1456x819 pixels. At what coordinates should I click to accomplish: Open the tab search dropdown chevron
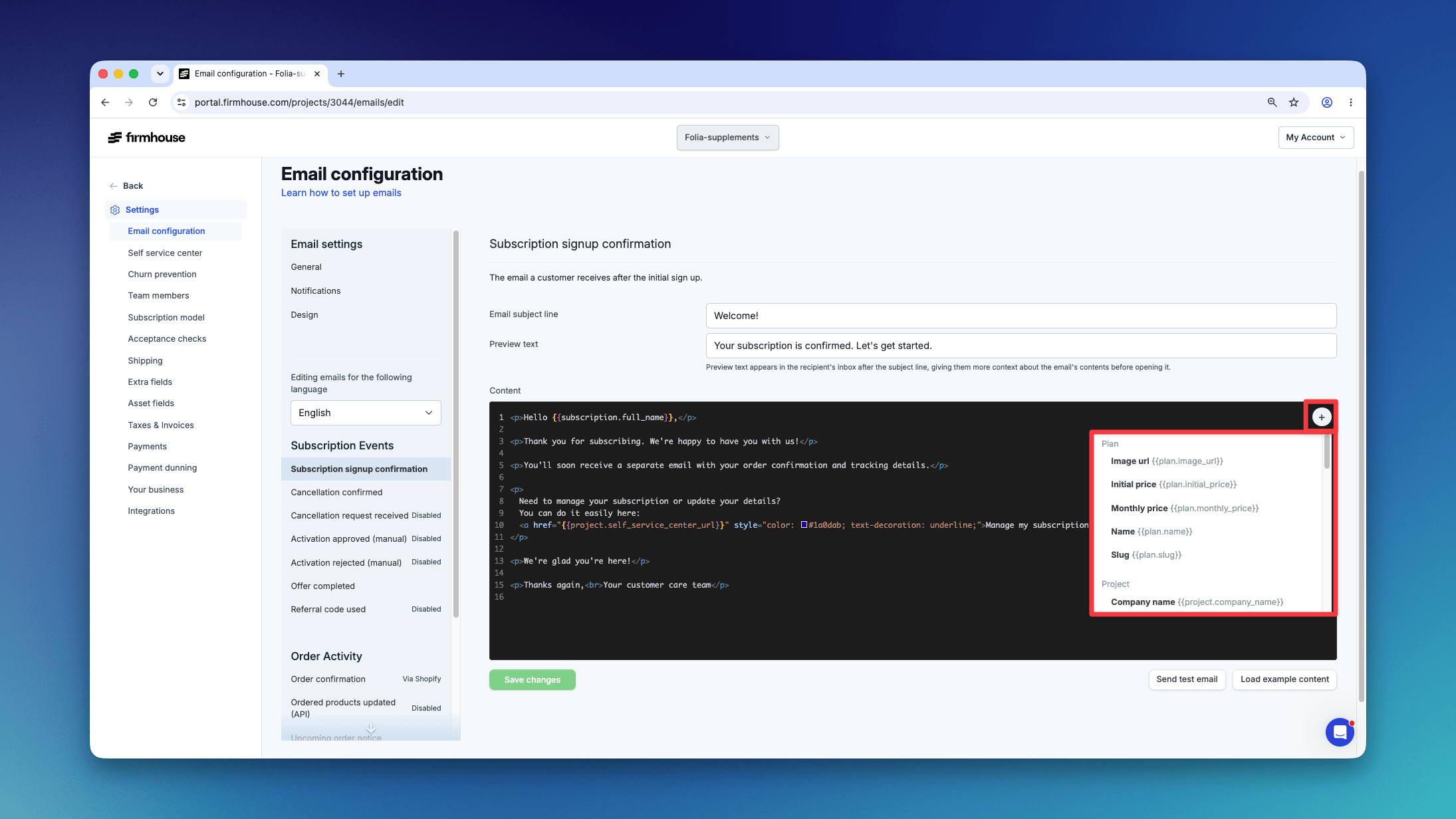pyautogui.click(x=160, y=74)
